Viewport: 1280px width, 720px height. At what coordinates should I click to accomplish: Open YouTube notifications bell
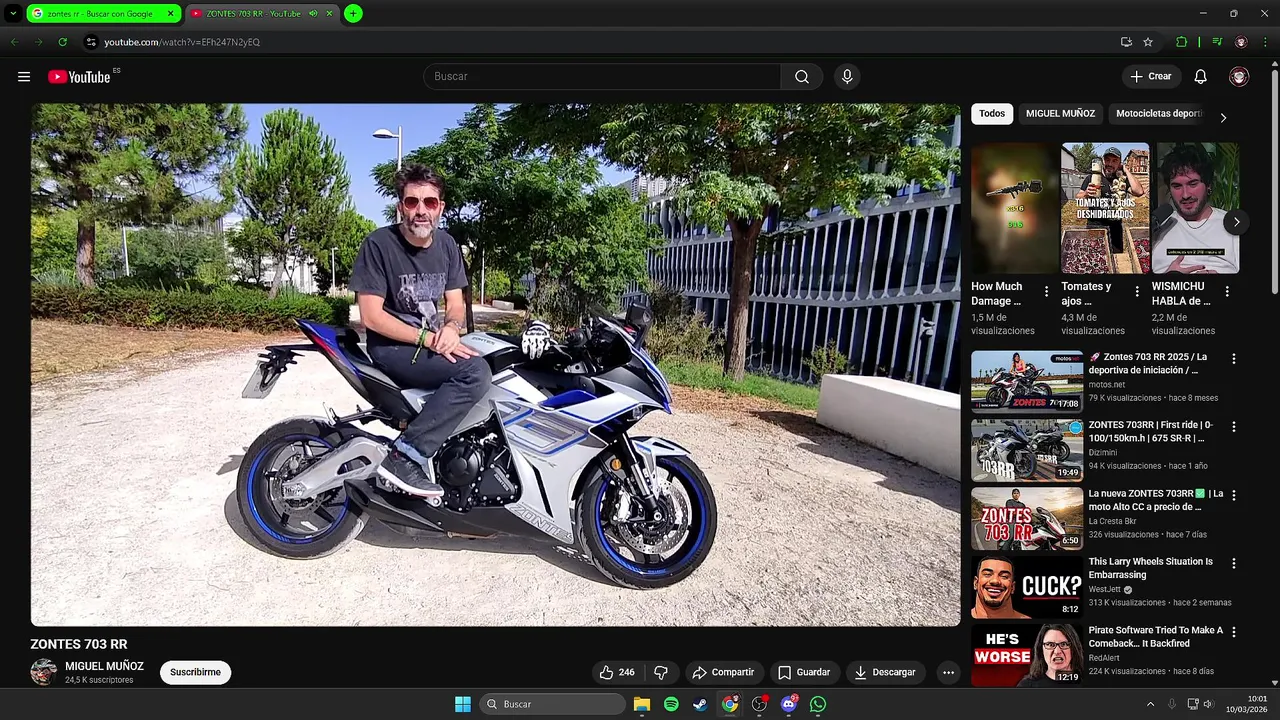click(1201, 77)
